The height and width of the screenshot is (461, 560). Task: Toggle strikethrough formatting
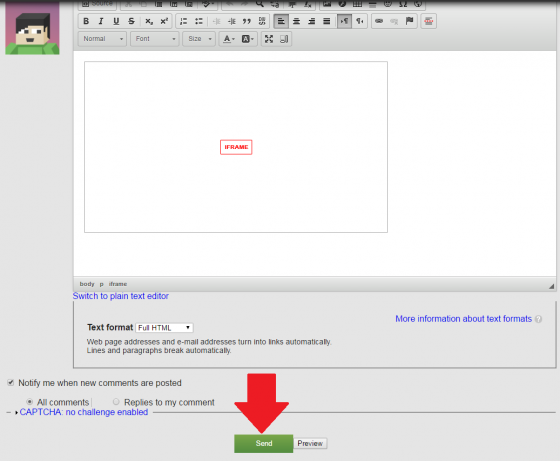[x=131, y=21]
